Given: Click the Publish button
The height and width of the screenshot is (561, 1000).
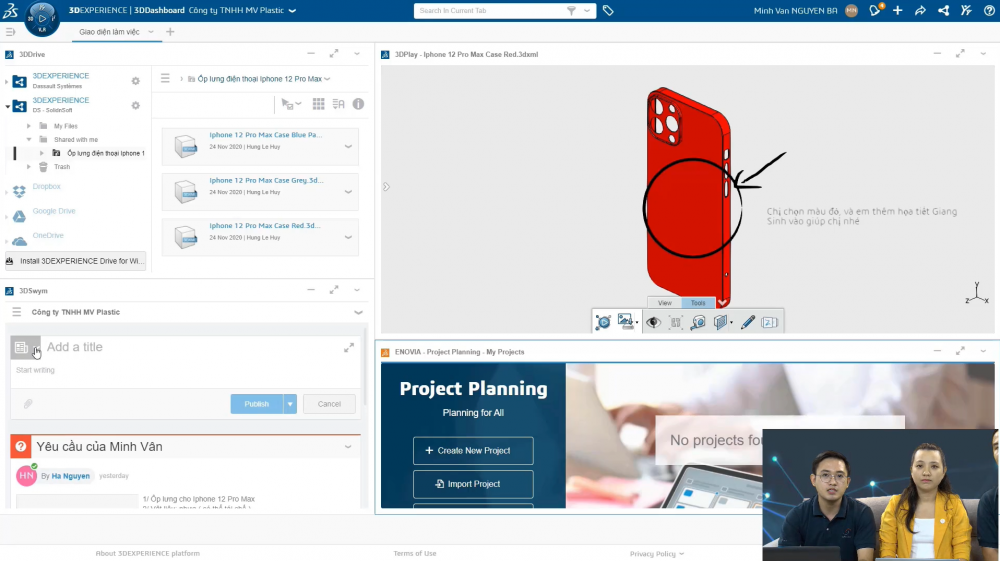Looking at the screenshot, I should point(256,404).
